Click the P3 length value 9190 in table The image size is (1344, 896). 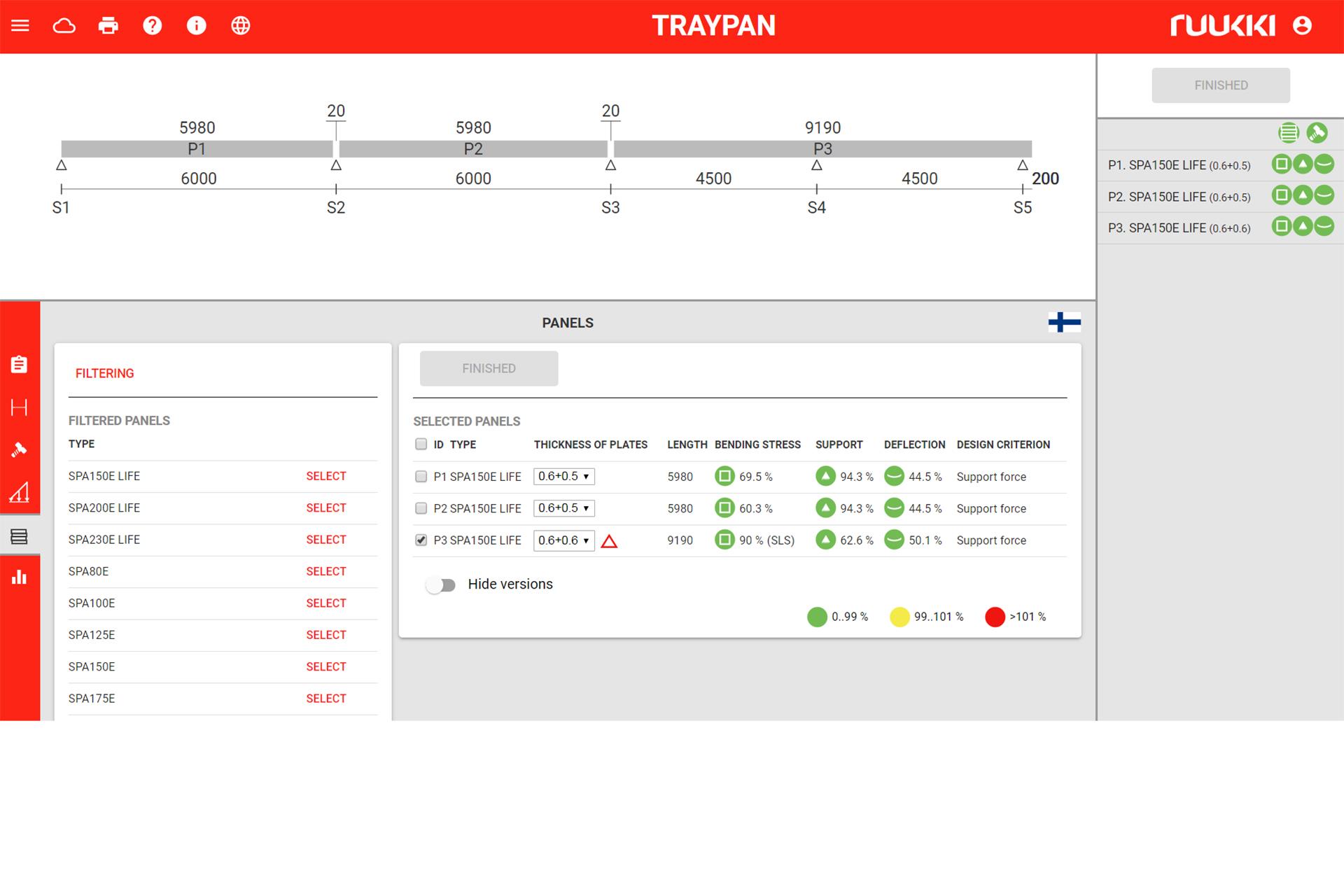point(680,540)
